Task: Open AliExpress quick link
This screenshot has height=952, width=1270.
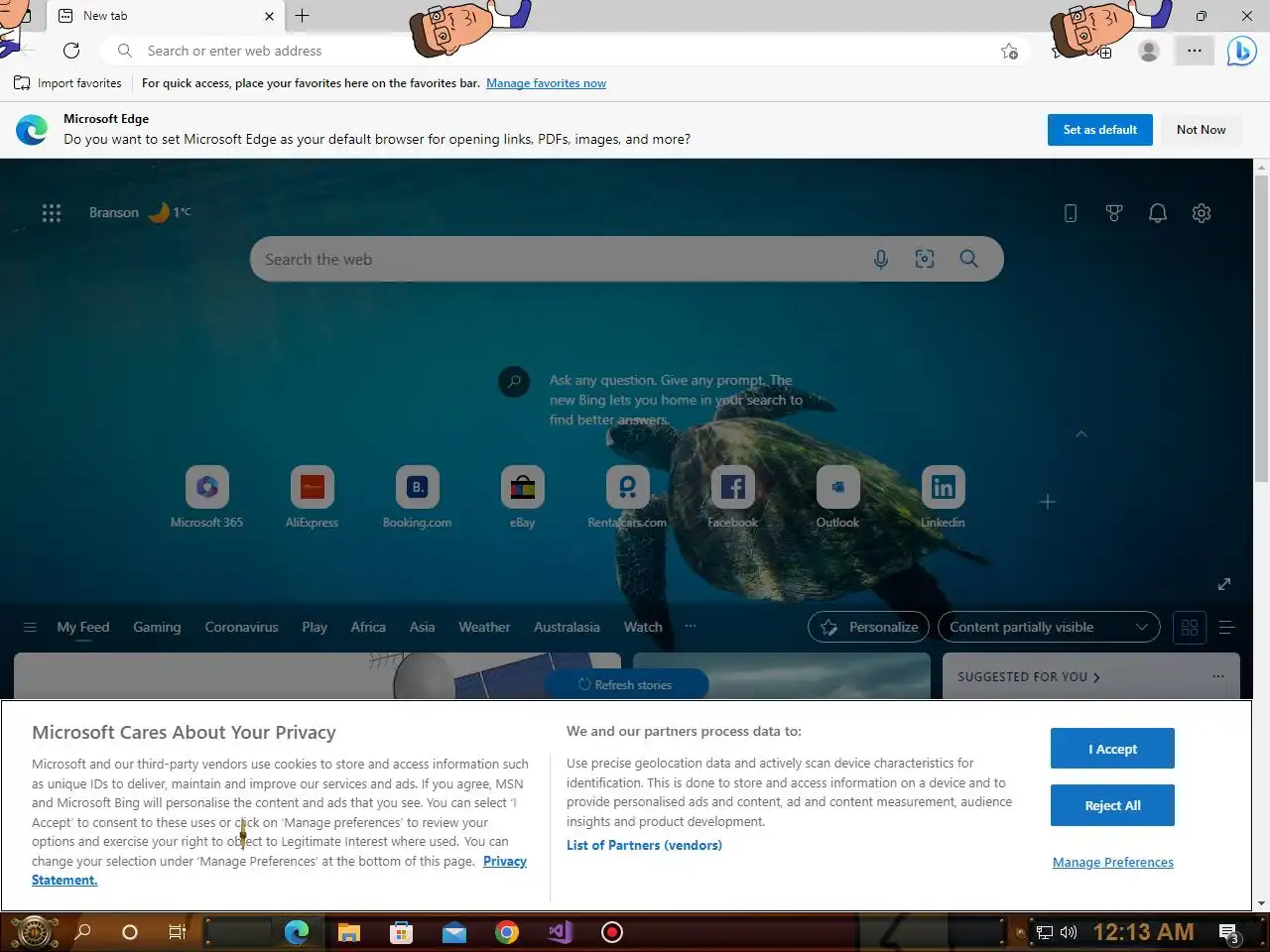Action: (312, 497)
